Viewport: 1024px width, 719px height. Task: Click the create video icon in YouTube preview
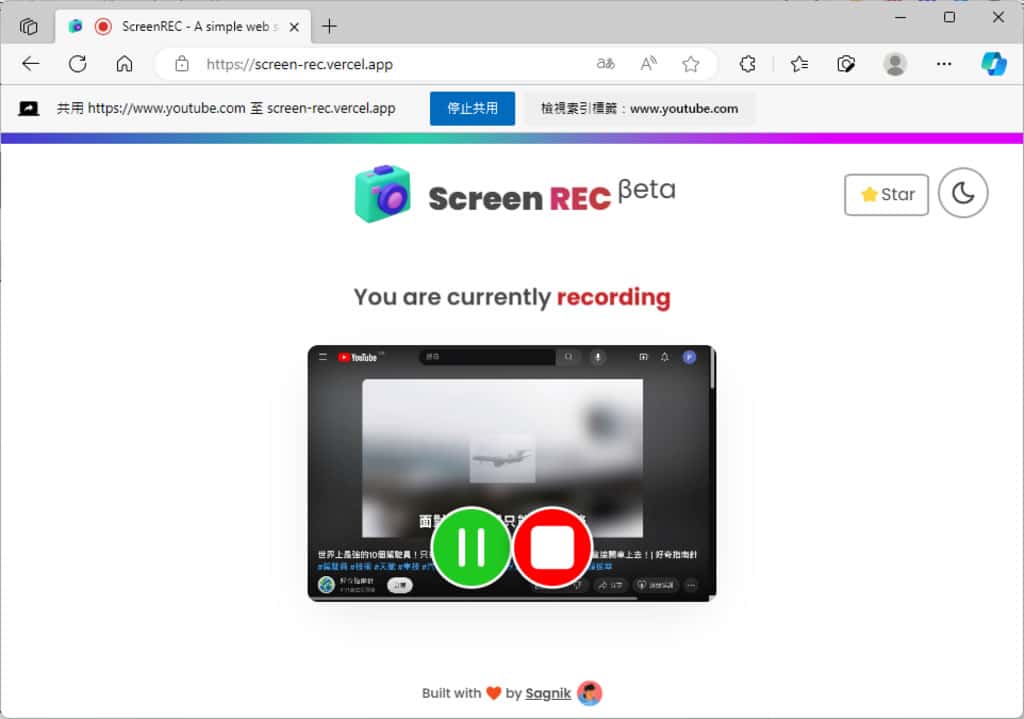(x=643, y=357)
